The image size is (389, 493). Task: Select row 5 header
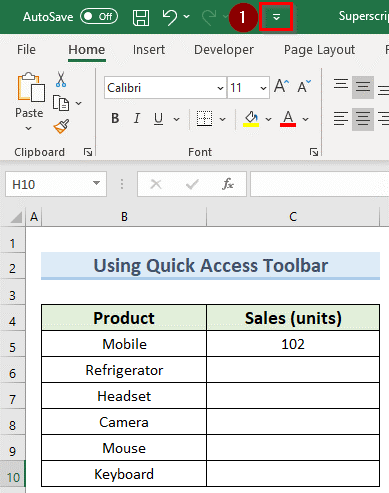point(12,344)
